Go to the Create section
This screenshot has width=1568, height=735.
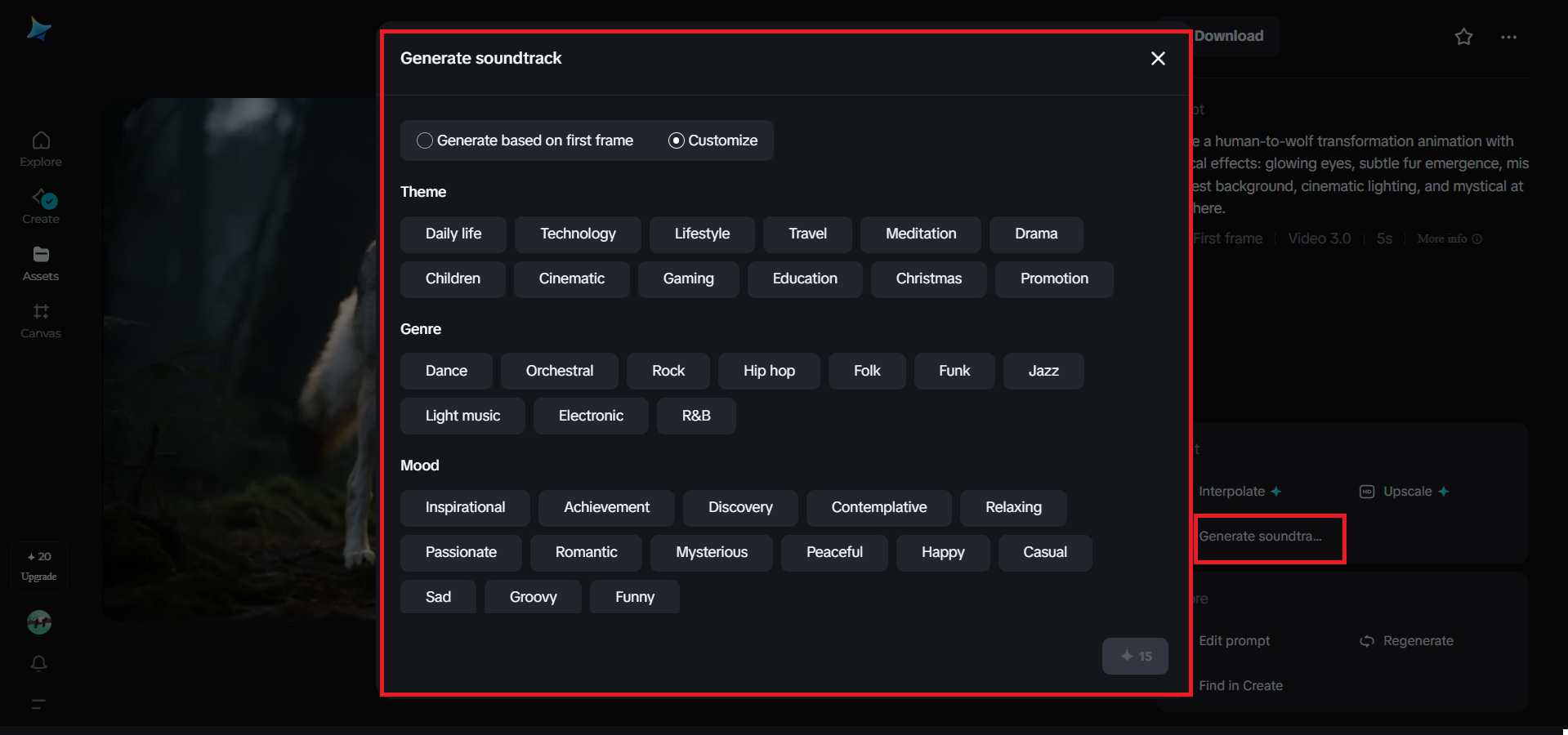[x=39, y=205]
